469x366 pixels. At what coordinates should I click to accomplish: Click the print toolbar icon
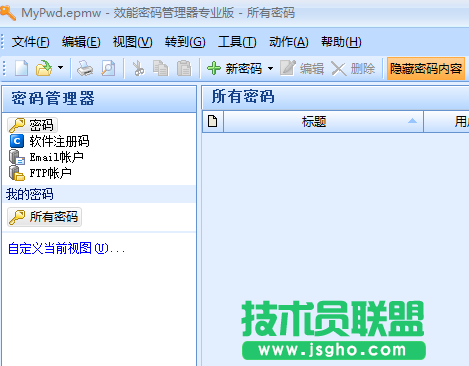point(85,68)
